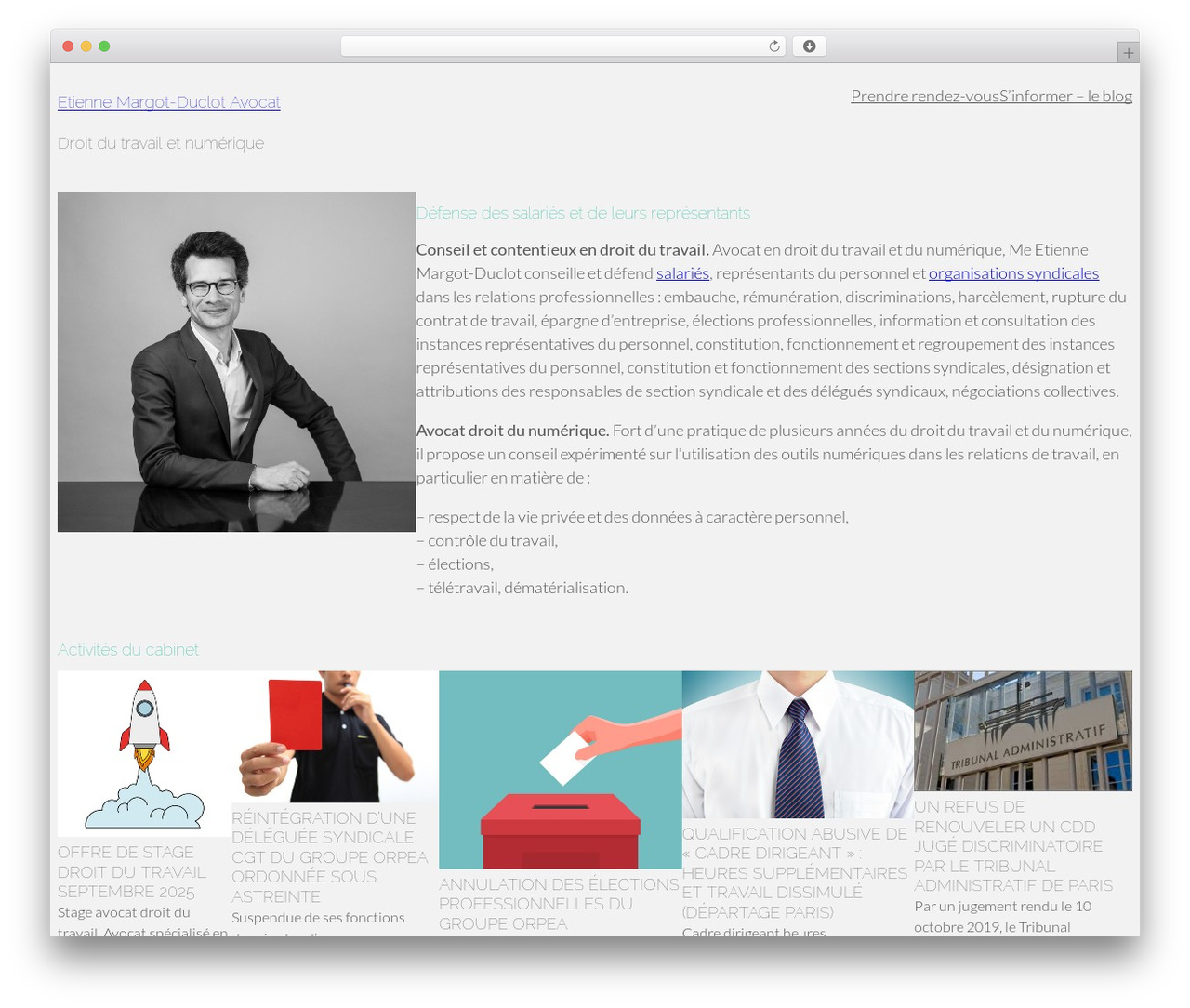Click the bold text 'Conseil et contentieux en droit du travail.'

(x=562, y=249)
